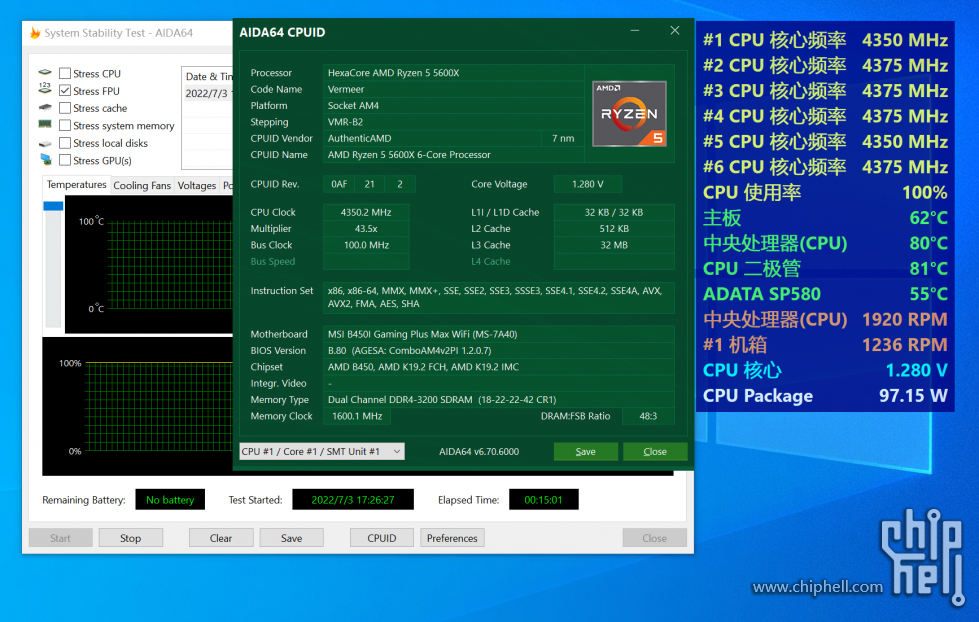This screenshot has width=979, height=622.
Task: Click the AIDA64 v6.70.6000 version label
Action: (x=479, y=452)
